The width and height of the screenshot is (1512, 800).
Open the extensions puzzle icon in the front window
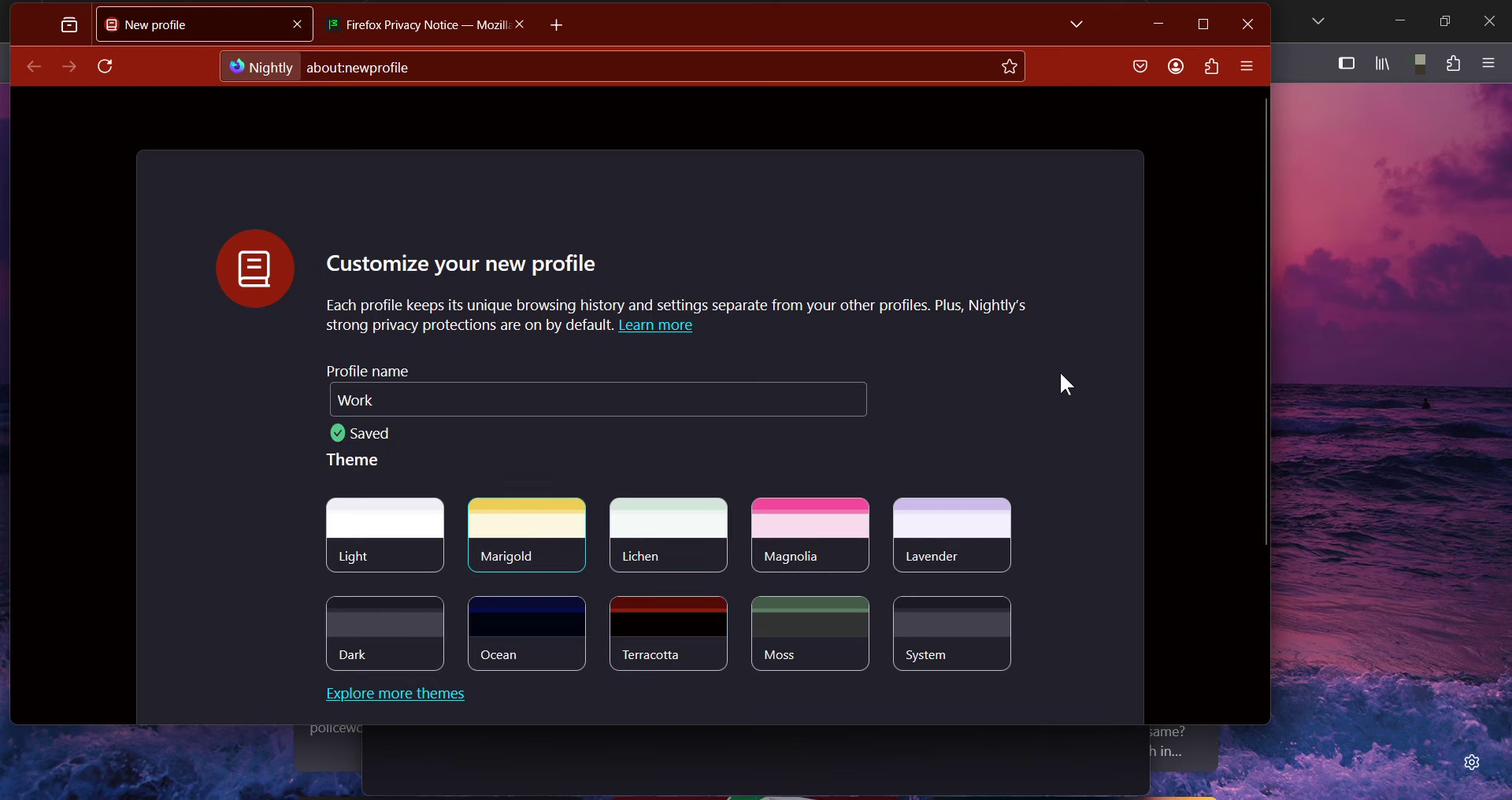coord(1212,68)
